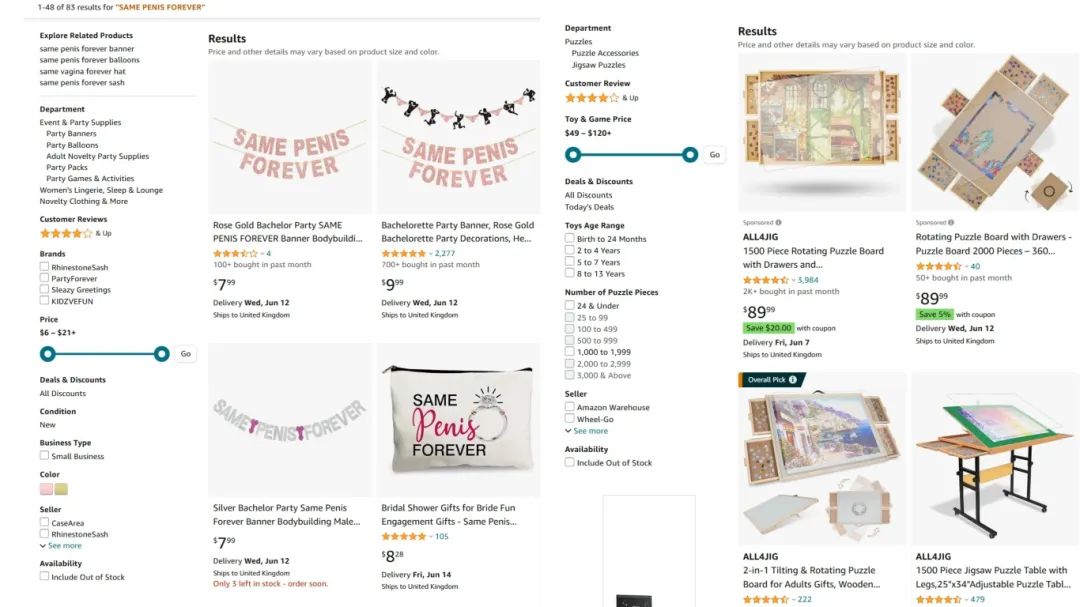Open rating dropdown arrow beside 2,277 reviews
The width and height of the screenshot is (1080, 607).
pos(431,254)
